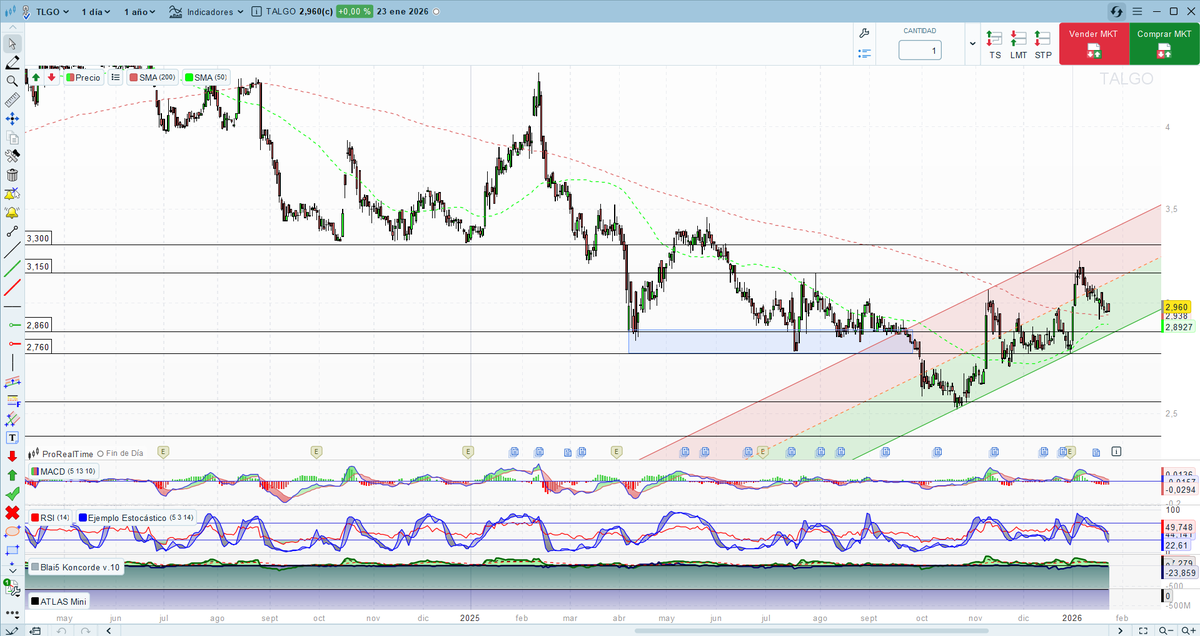Insert the red X cross symbol
The width and height of the screenshot is (1200, 636).
pyautogui.click(x=12, y=513)
